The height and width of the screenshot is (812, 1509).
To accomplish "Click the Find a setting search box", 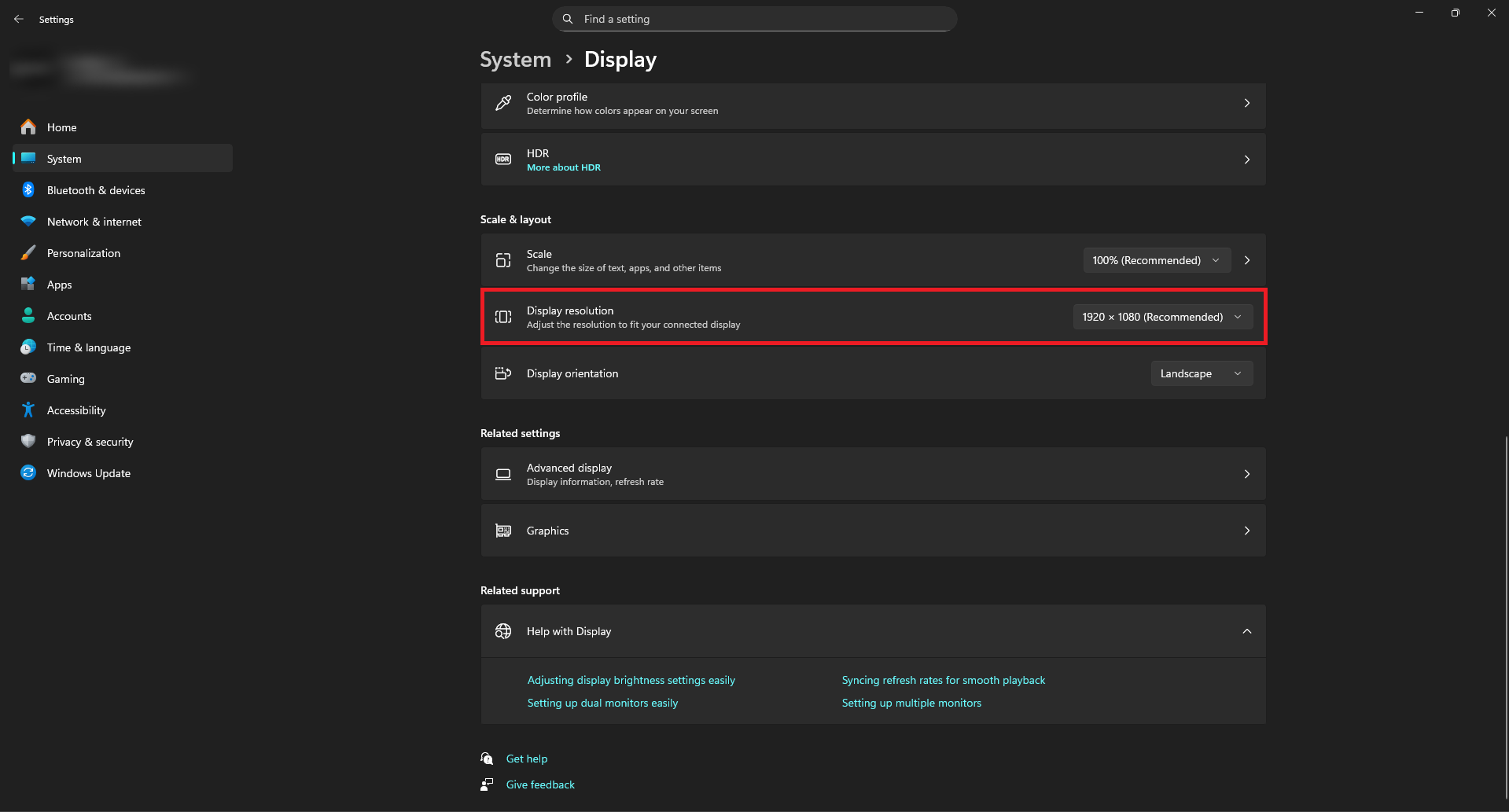I will point(755,19).
